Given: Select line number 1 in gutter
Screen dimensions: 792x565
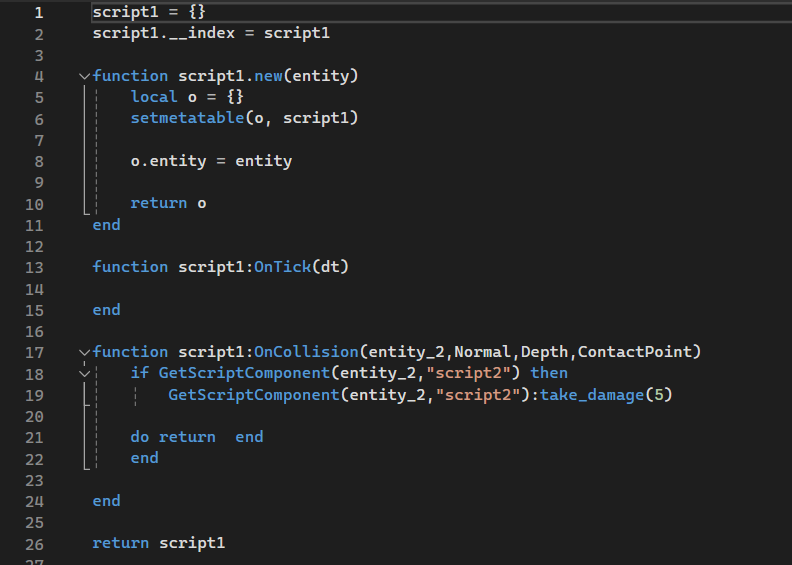Looking at the screenshot, I should (38, 12).
